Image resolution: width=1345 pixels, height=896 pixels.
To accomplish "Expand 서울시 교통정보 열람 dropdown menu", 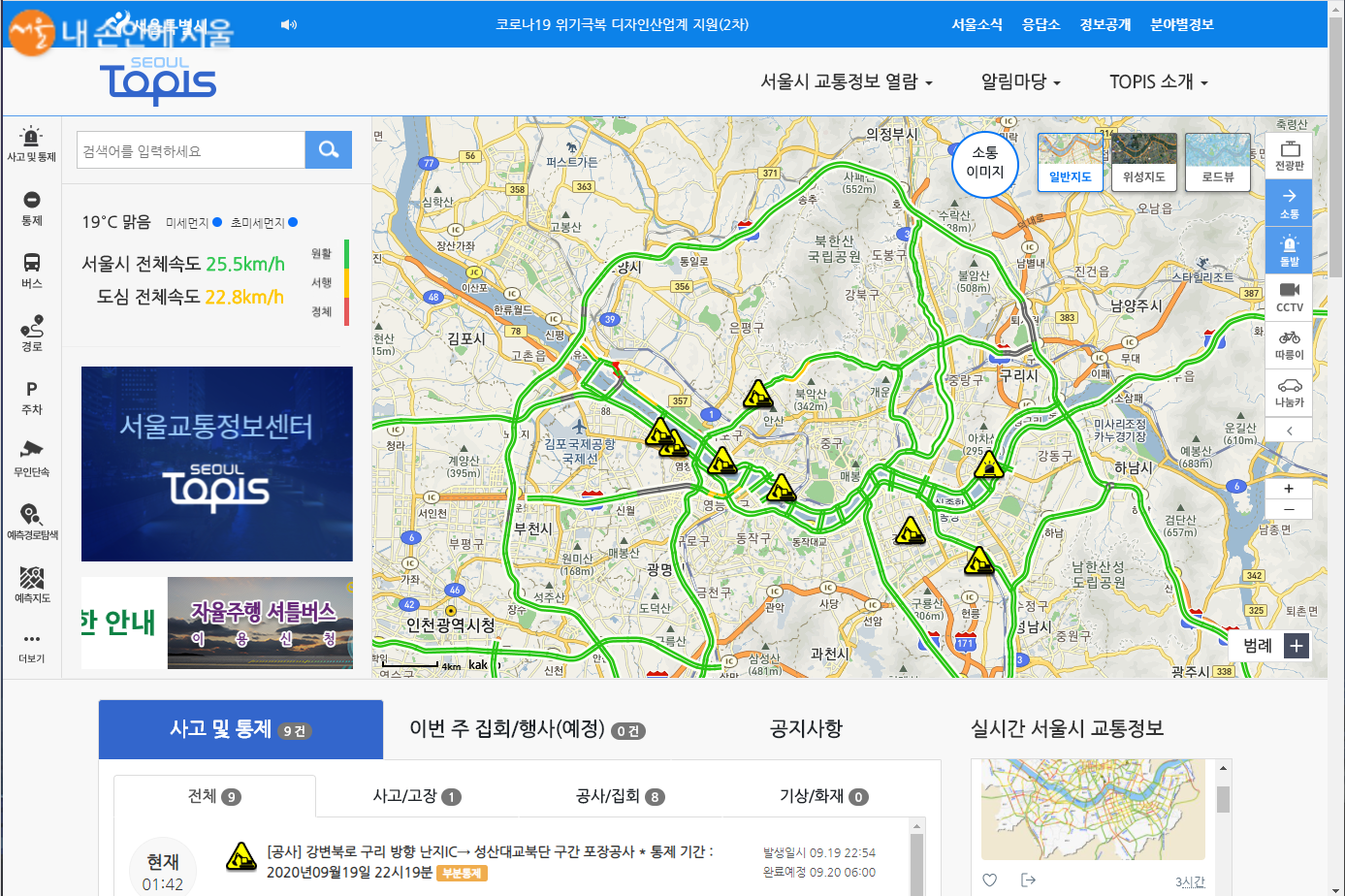I will pyautogui.click(x=846, y=82).
